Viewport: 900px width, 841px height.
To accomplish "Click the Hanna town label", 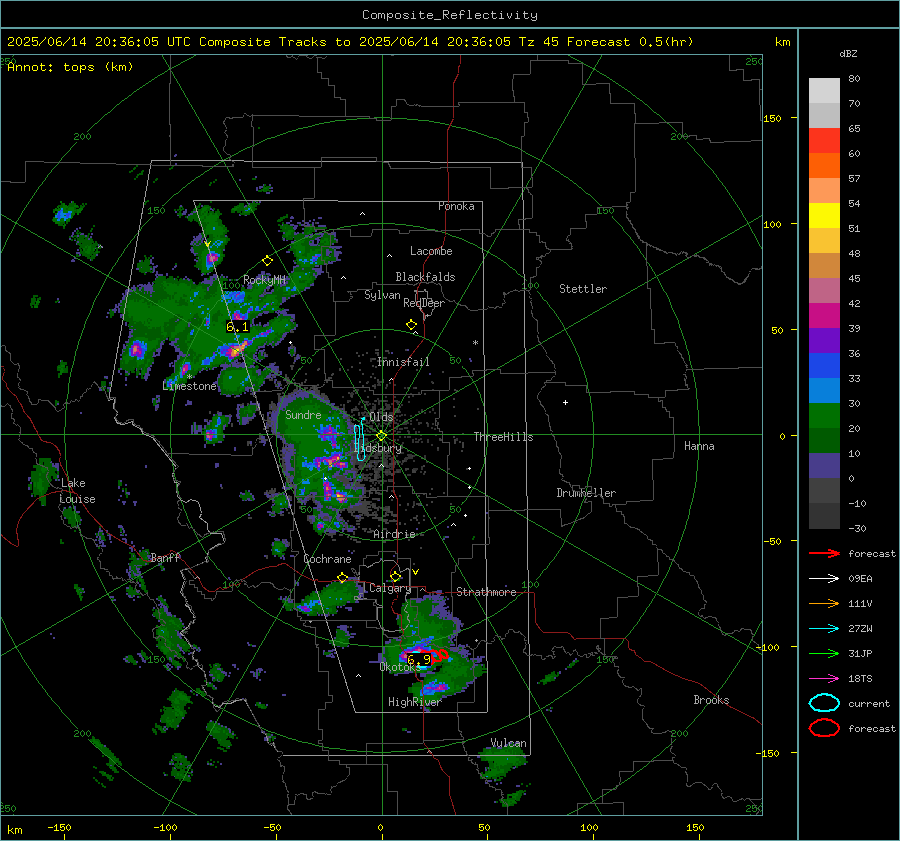I will (x=699, y=446).
